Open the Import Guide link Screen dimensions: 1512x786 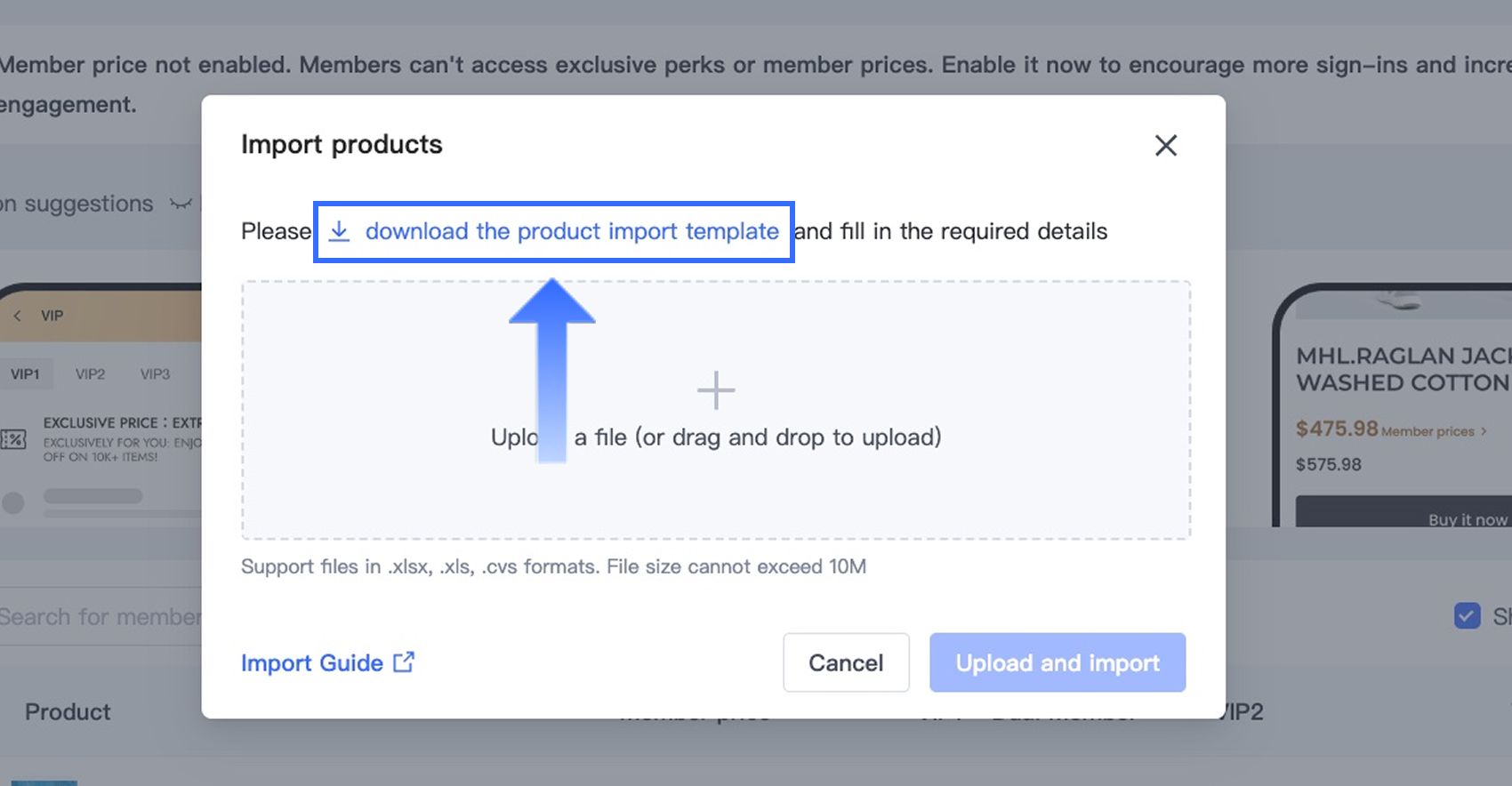click(x=311, y=663)
